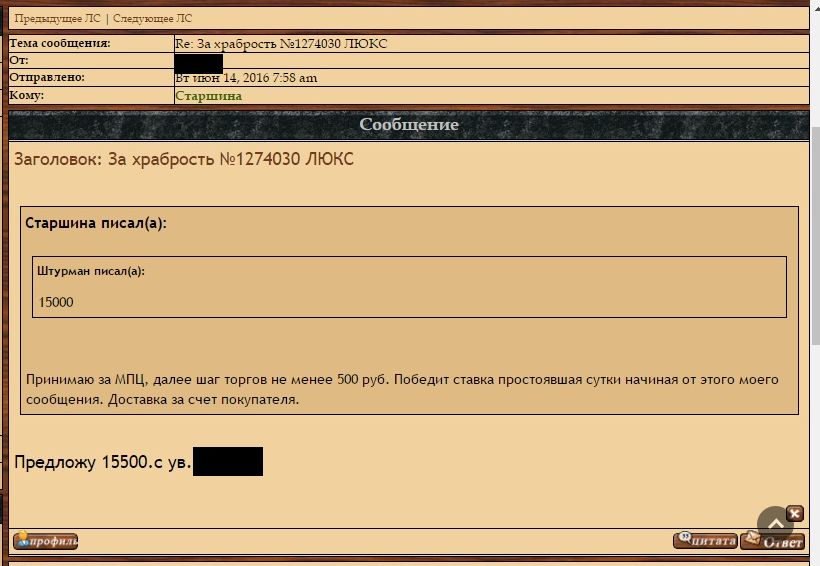820x566 pixels.
Task: Click the Принимаю за МПЦ quoted paragraph
Action: click(x=402, y=389)
